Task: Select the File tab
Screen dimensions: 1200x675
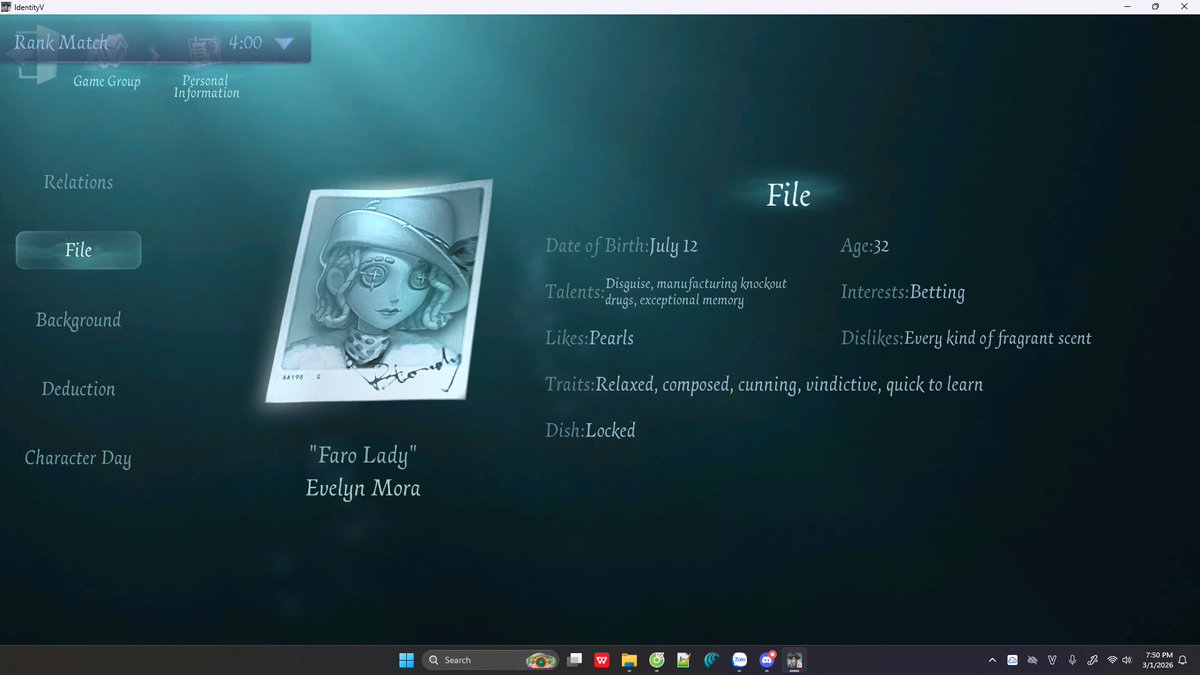Action: 78,250
